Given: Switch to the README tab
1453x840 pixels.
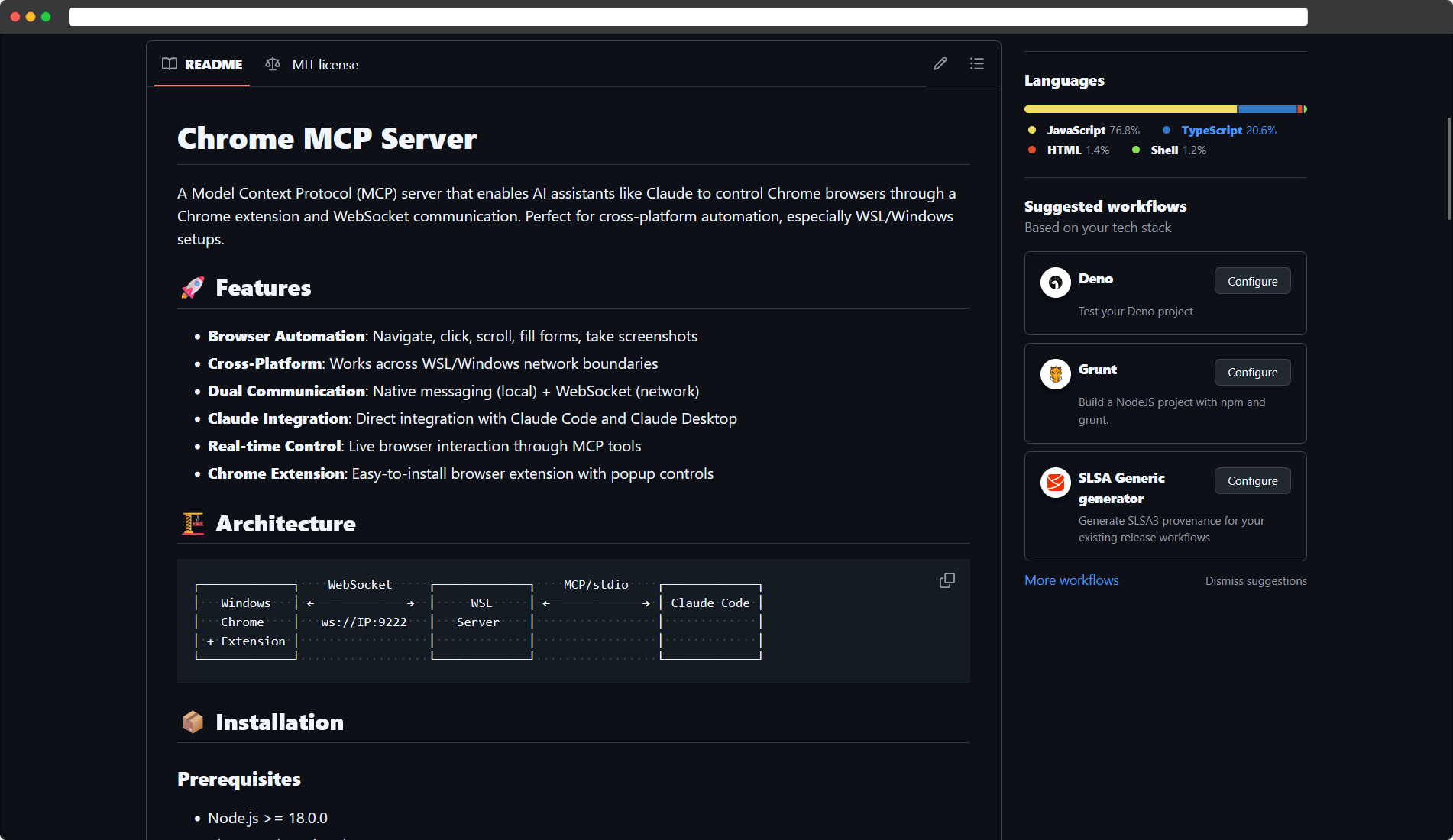Looking at the screenshot, I should pos(213,65).
